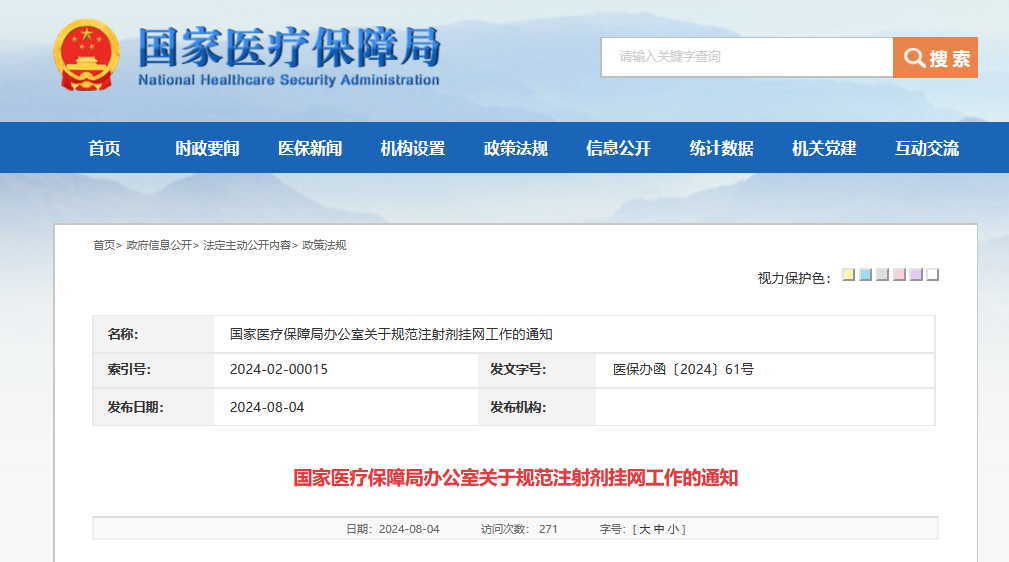Click index number 2024-02-00015
The height and width of the screenshot is (562, 1009).
pyautogui.click(x=279, y=370)
